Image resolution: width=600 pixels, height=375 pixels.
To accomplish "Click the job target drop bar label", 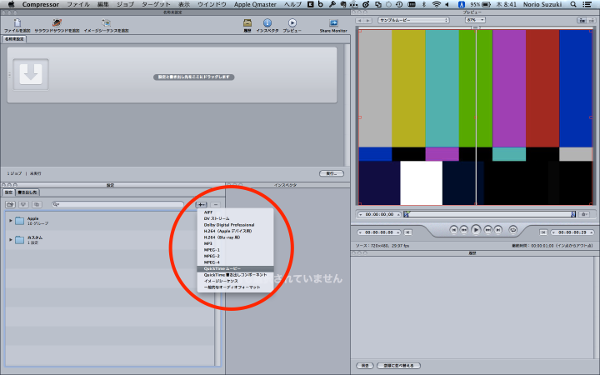I will tap(194, 77).
